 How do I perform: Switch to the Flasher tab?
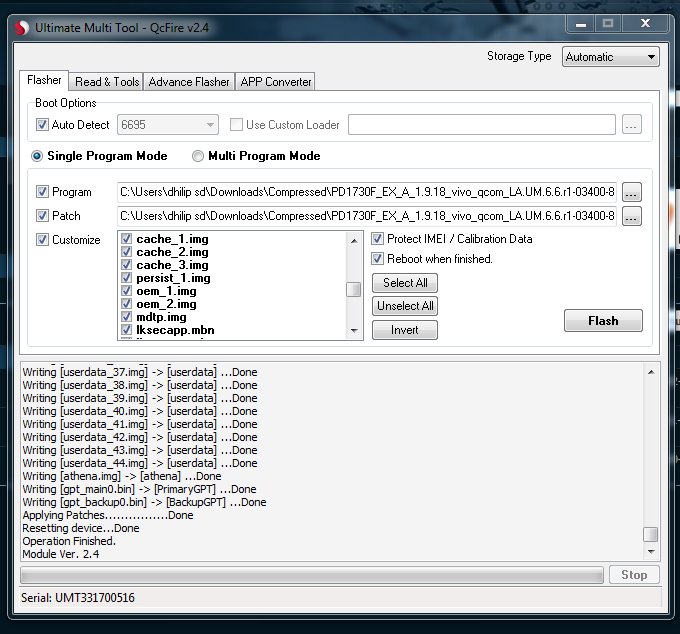pos(44,80)
